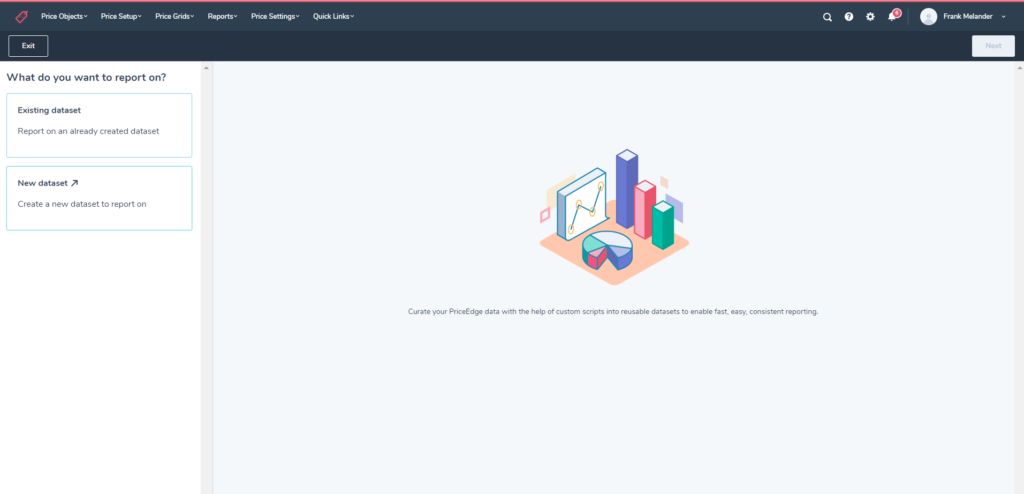Open the Price Grids menu
This screenshot has height=494, width=1024.
pyautogui.click(x=175, y=16)
